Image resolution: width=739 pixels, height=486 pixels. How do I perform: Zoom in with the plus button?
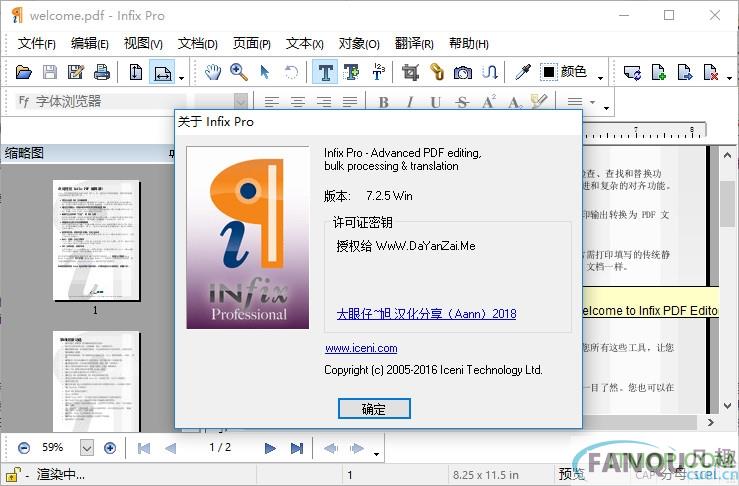pyautogui.click(x=110, y=448)
